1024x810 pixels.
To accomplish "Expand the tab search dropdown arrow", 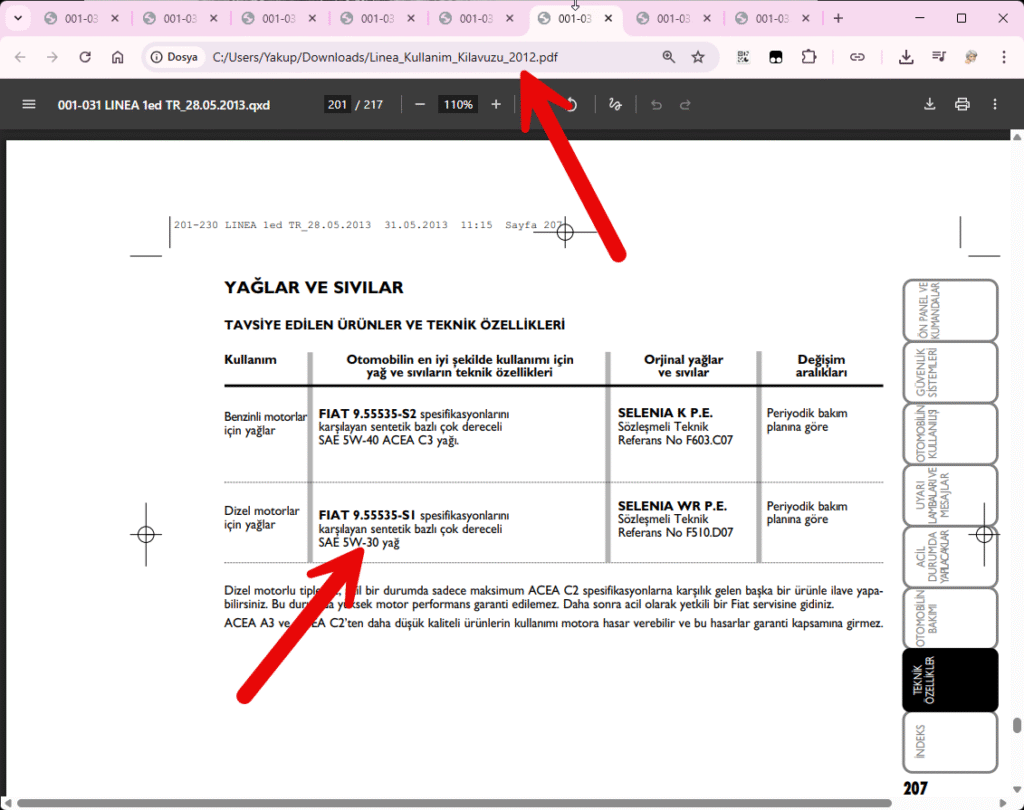I will click(x=18, y=18).
